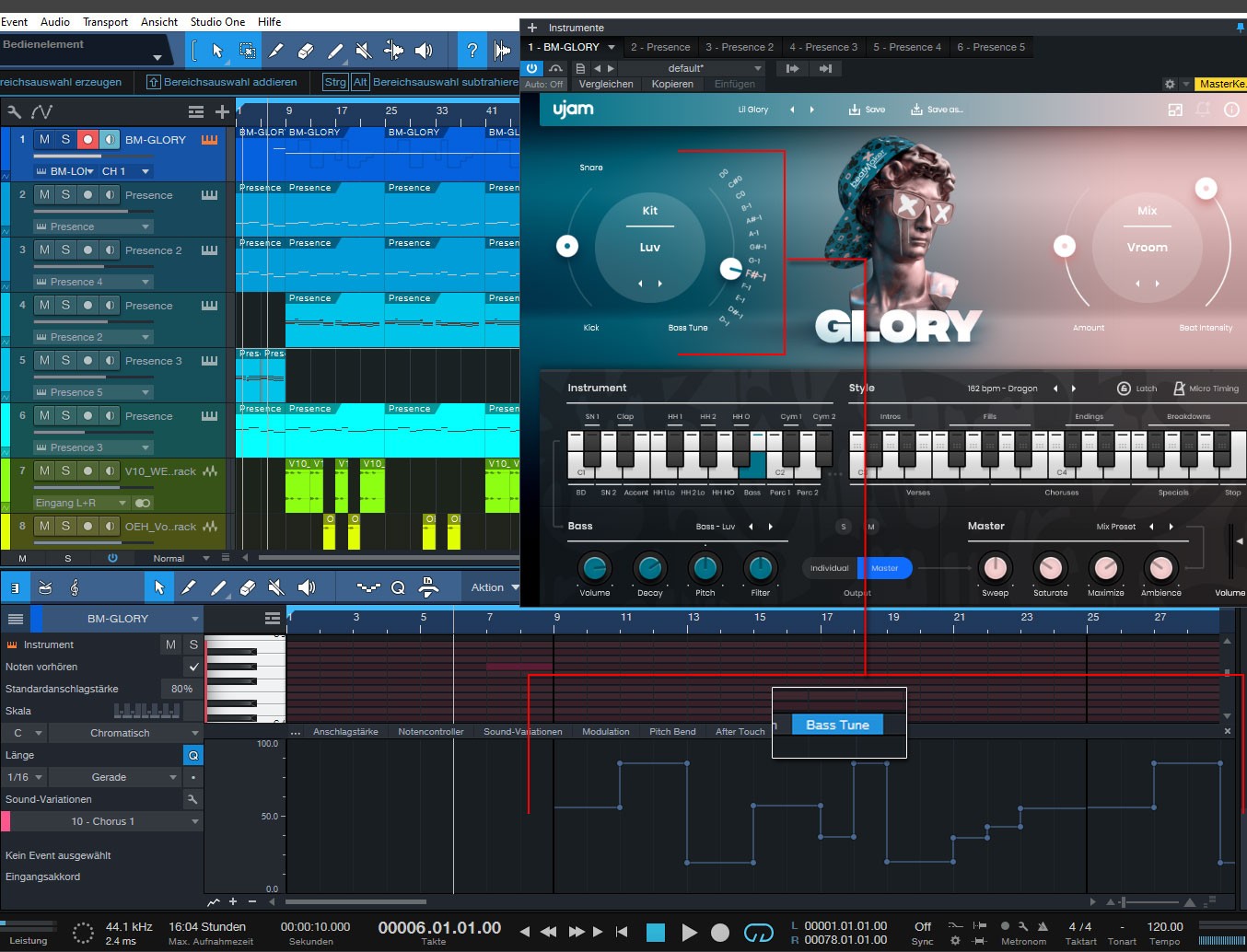Add instrument with plus in Instrumente header
Viewport: 1247px width, 952px height.
pos(531,28)
